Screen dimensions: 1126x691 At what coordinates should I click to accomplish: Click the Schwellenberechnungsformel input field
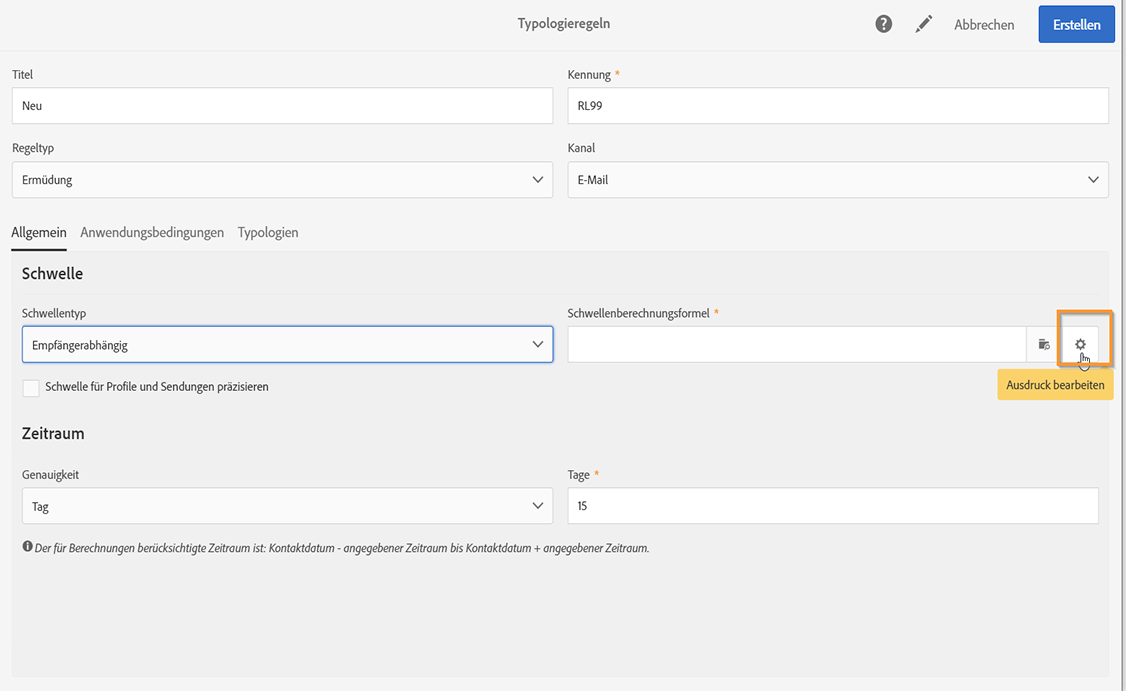(x=796, y=345)
